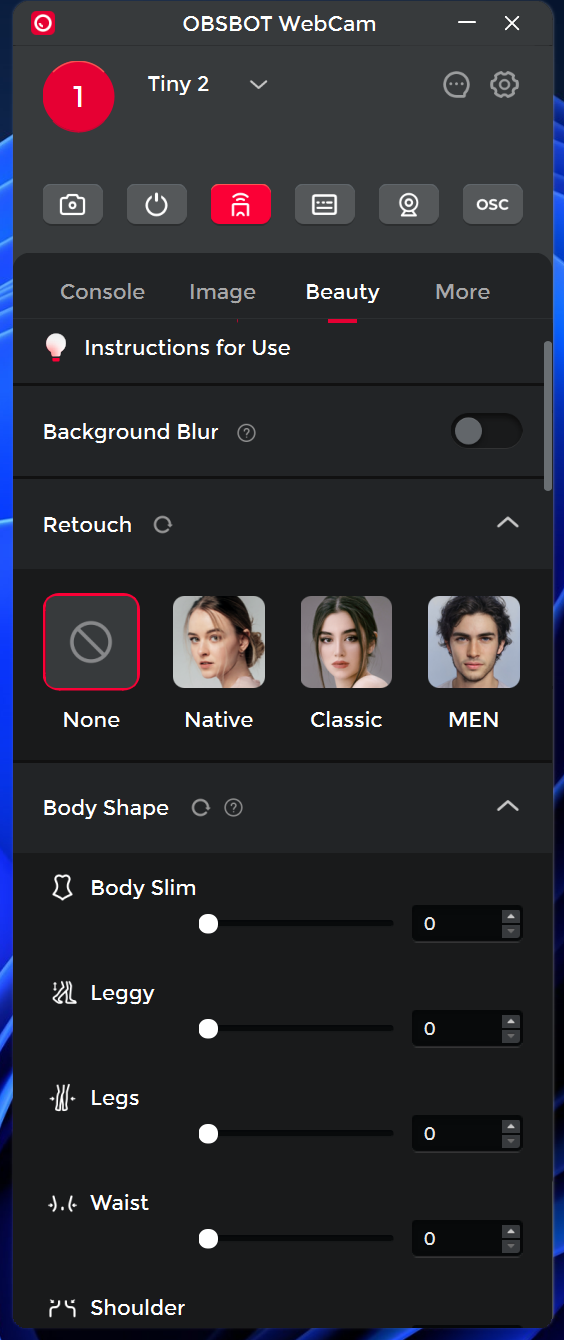Click the Body Slim slider handle
Screen dimensions: 564x1340
tap(208, 924)
